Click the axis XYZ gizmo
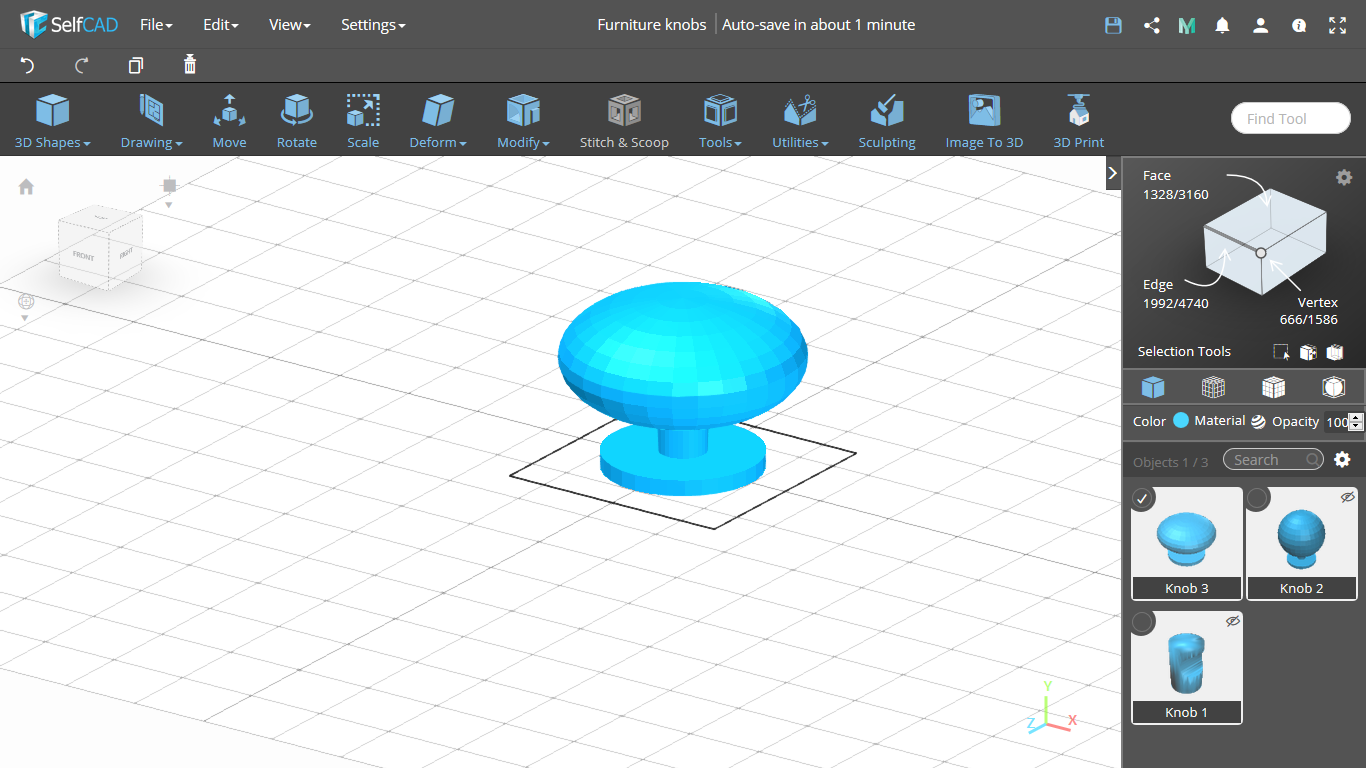1366x768 pixels. (1051, 706)
